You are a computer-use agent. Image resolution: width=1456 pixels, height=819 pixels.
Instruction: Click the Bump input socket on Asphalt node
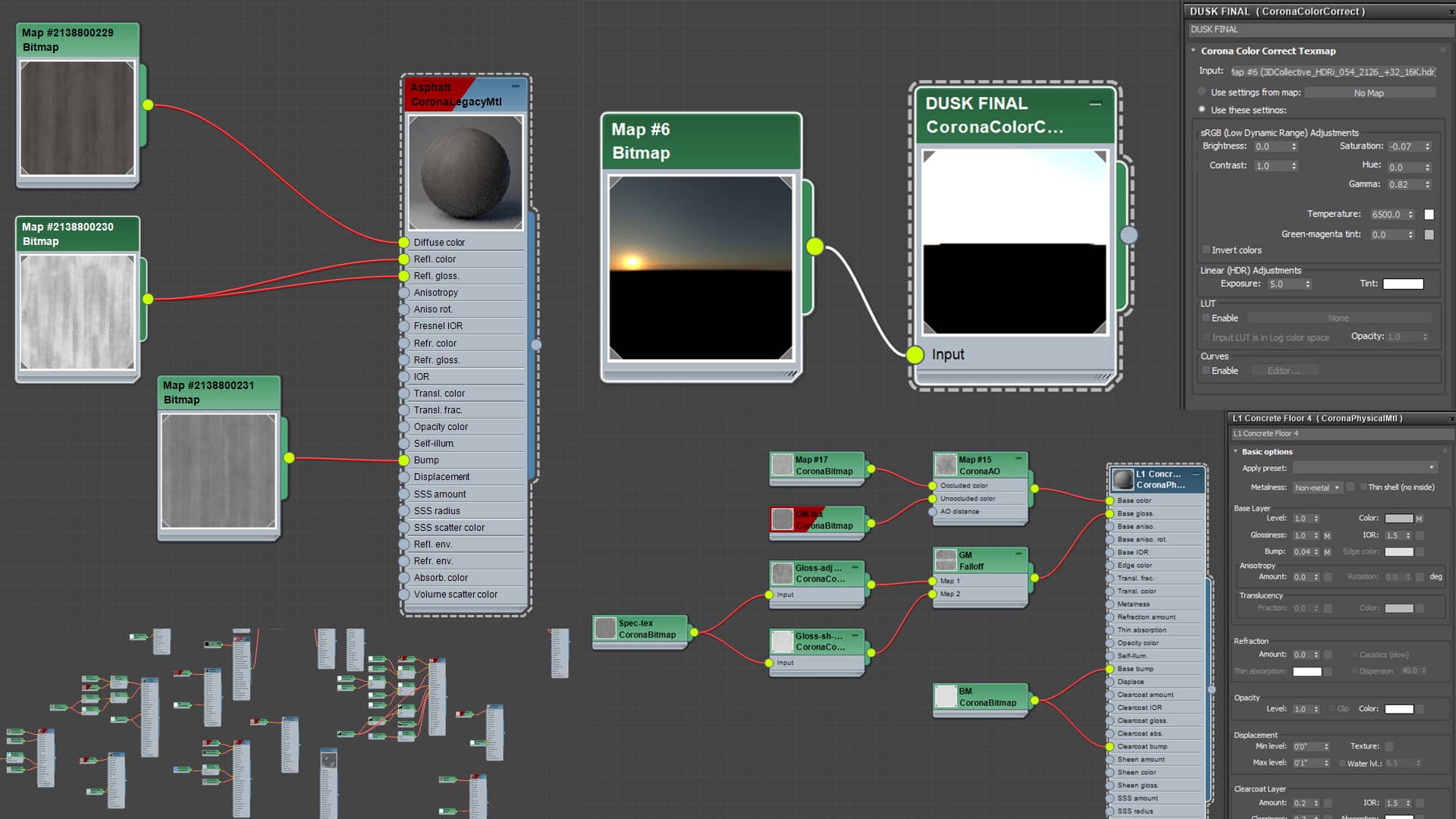pyautogui.click(x=404, y=460)
